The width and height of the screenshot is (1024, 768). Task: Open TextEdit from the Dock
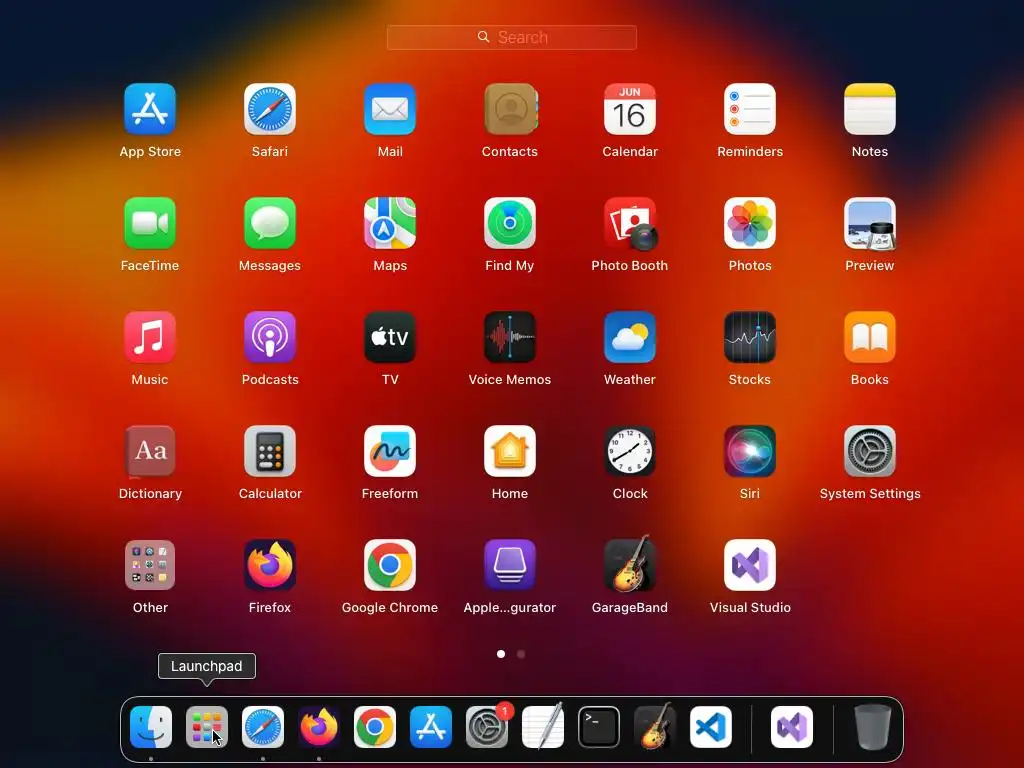[x=543, y=726]
